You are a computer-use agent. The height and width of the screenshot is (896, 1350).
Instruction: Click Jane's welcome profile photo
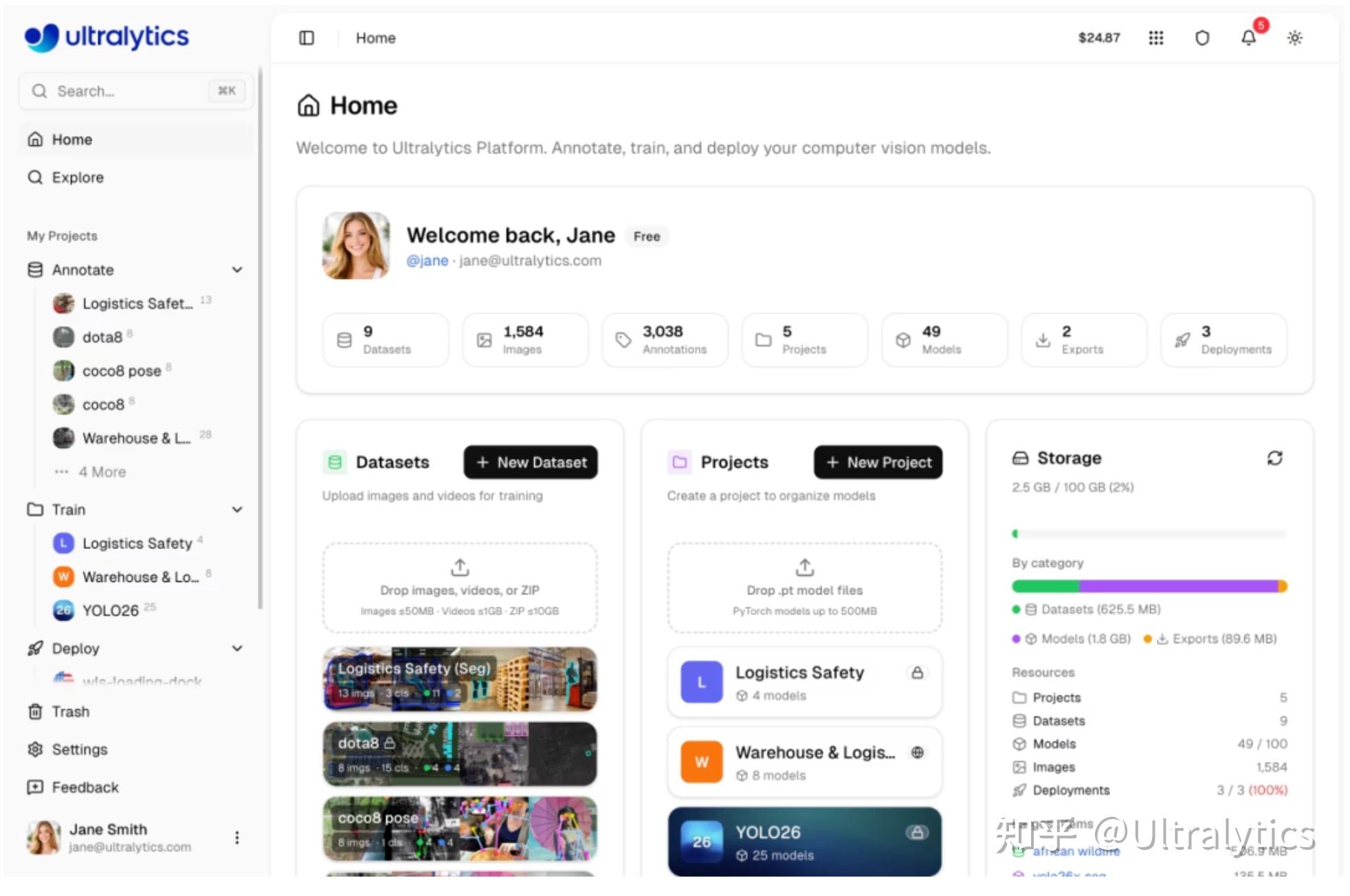356,245
